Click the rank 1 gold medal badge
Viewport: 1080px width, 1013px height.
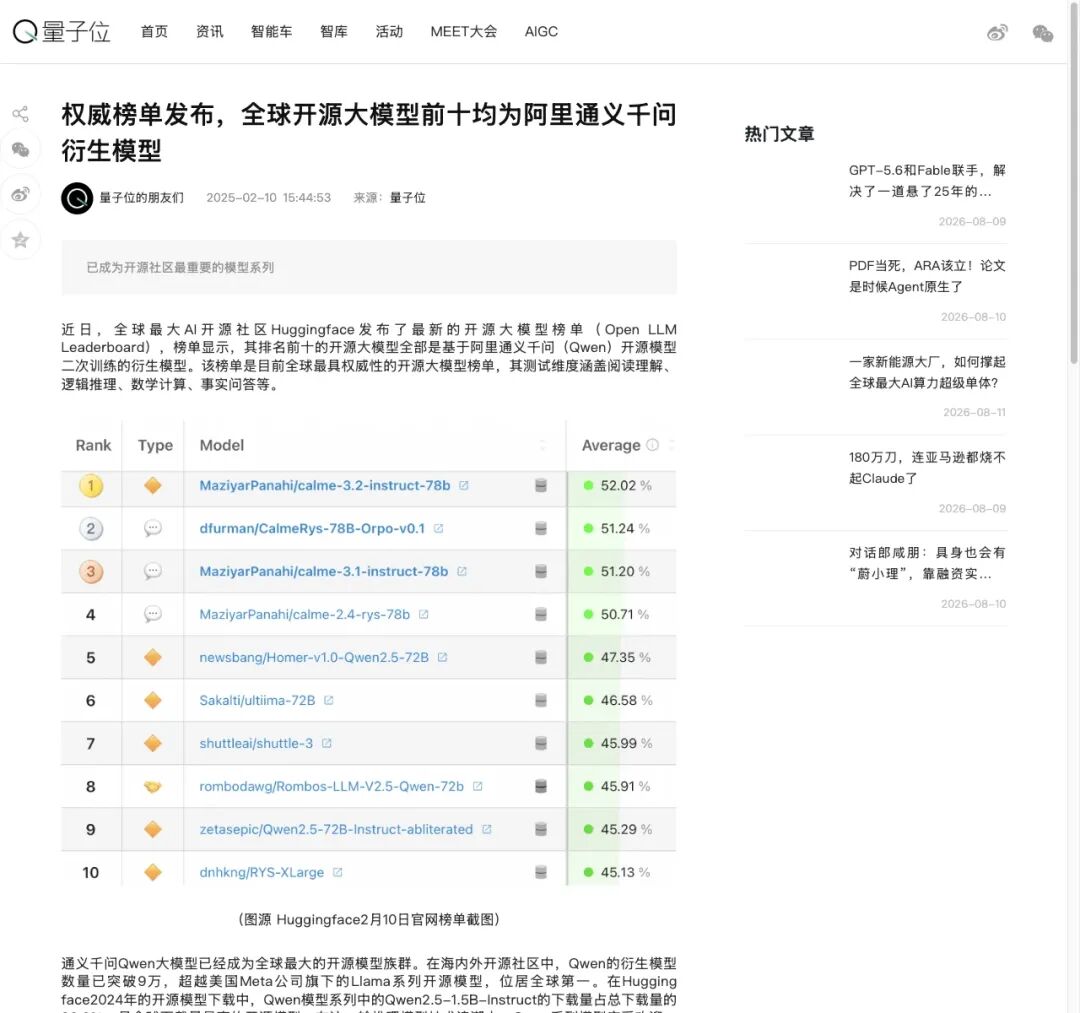pyautogui.click(x=91, y=485)
